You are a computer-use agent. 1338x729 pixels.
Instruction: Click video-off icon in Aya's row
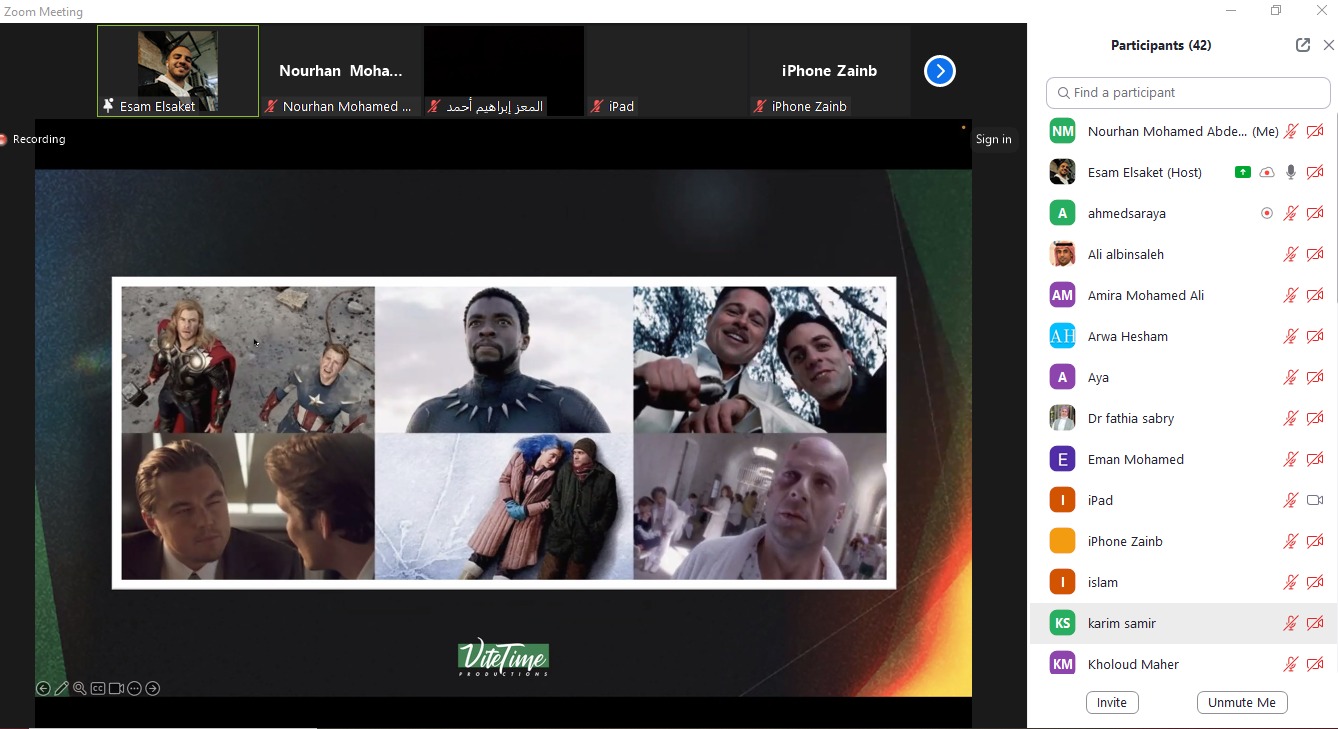point(1315,377)
